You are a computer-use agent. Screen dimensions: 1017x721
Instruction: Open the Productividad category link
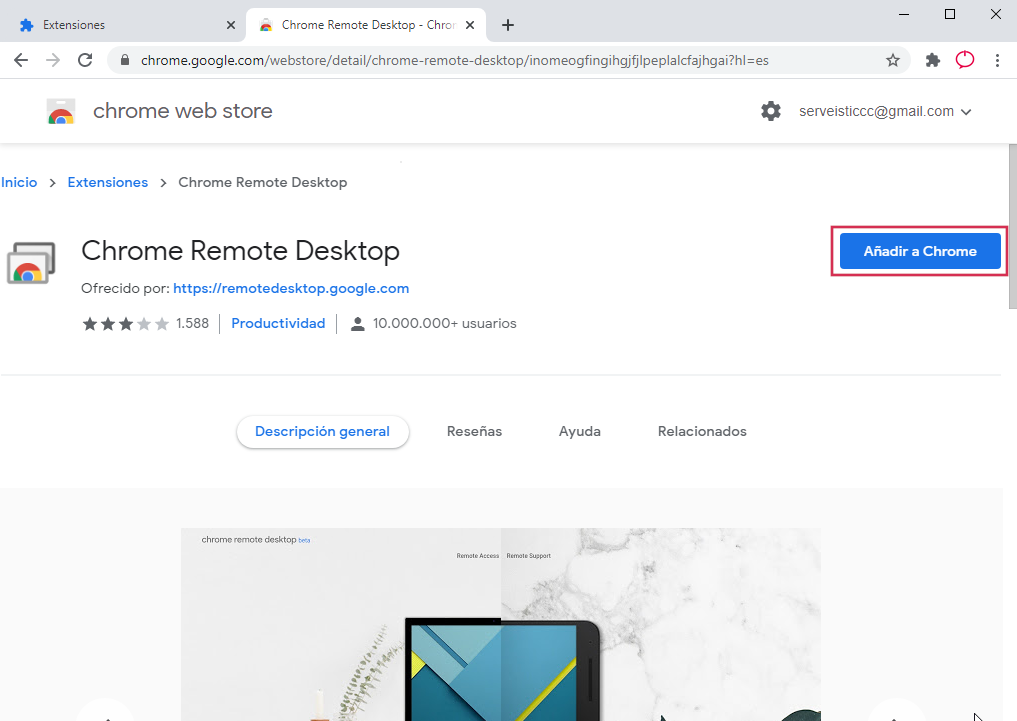(x=278, y=324)
